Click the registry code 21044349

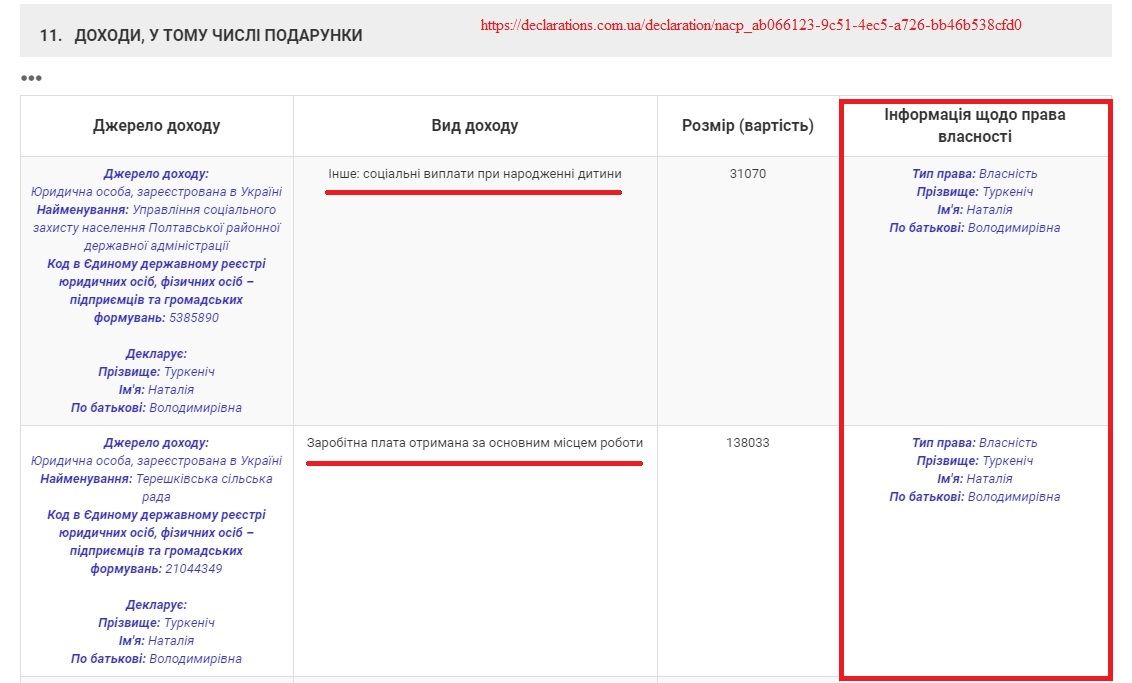click(193, 569)
